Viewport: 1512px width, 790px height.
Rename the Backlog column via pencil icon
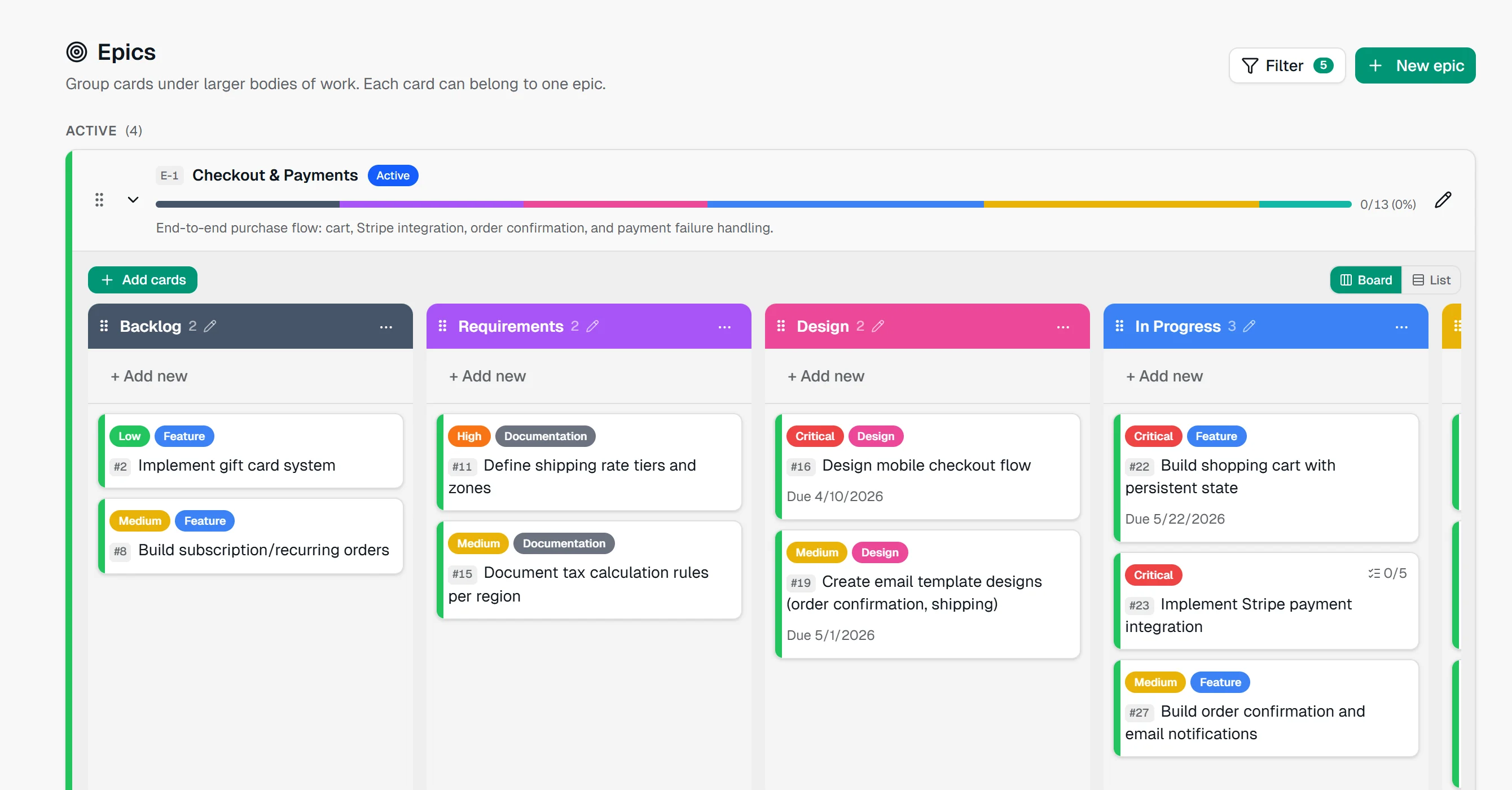coord(209,326)
